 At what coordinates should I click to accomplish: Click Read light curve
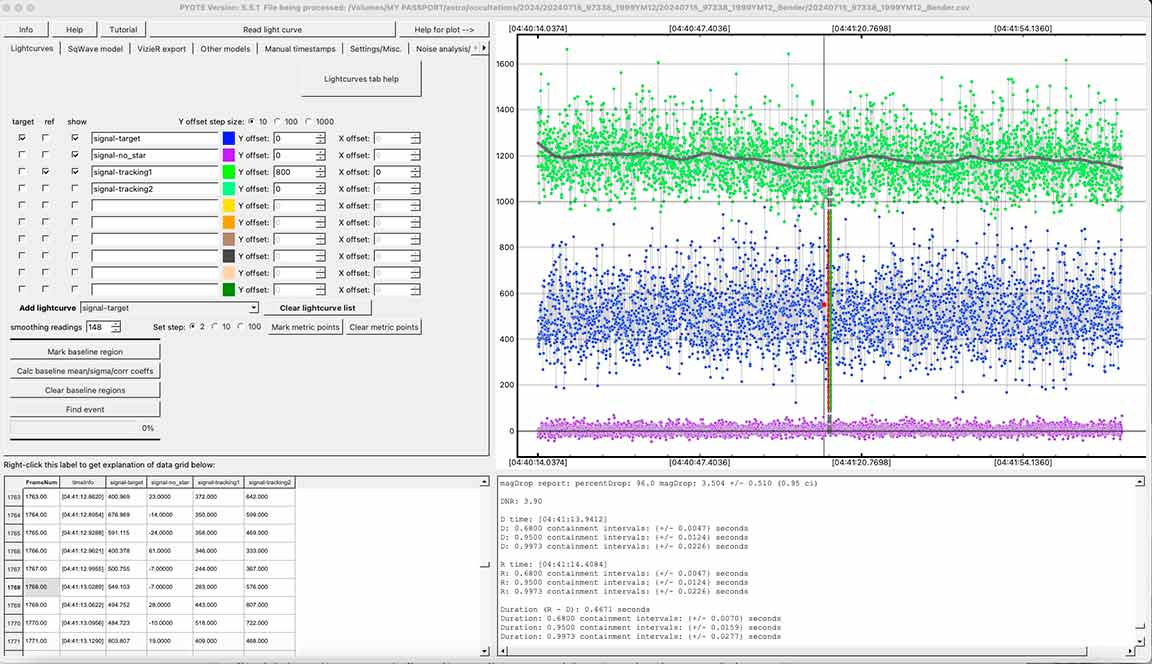pyautogui.click(x=273, y=29)
